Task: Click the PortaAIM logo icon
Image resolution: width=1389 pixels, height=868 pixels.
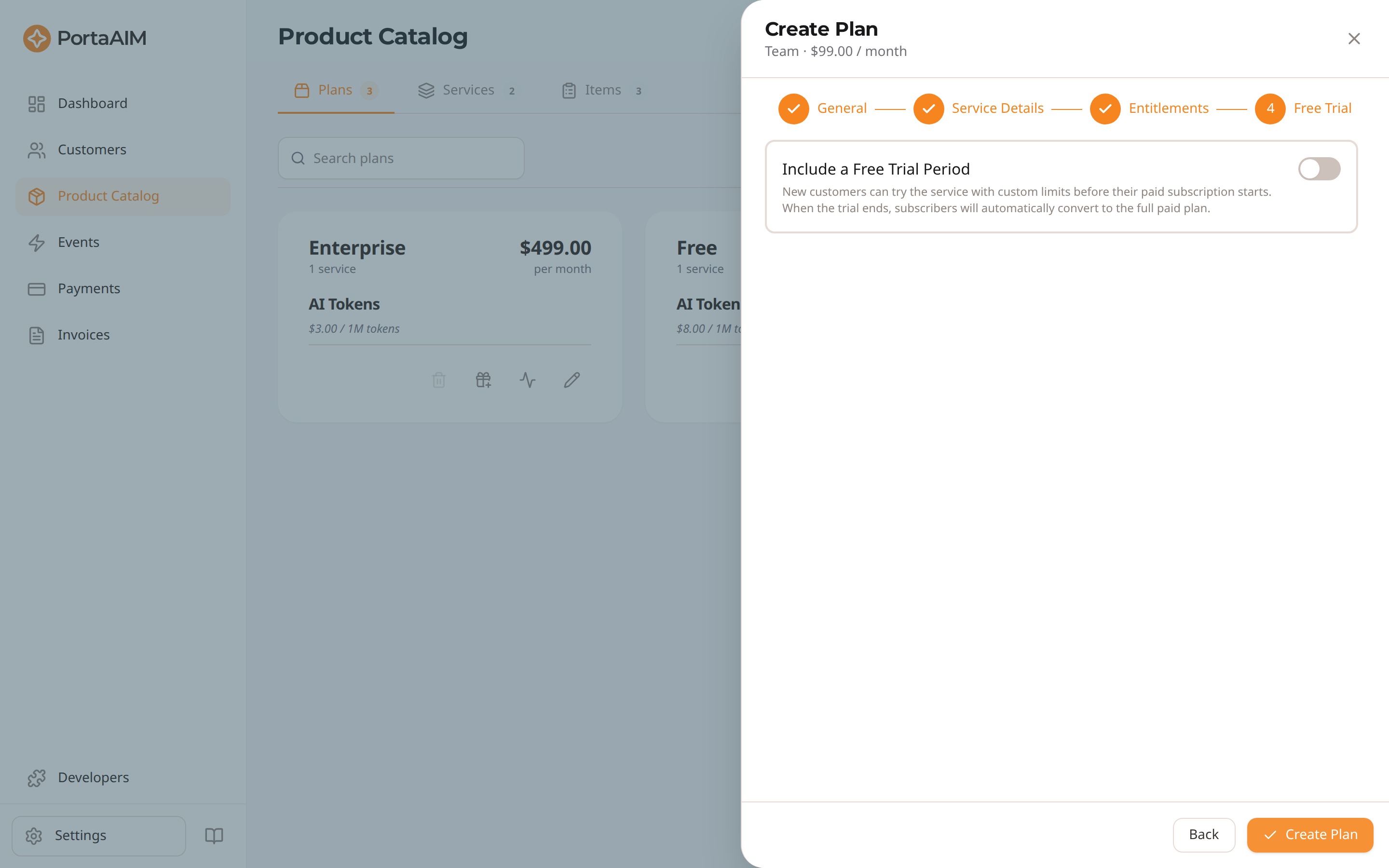Action: coord(37,39)
